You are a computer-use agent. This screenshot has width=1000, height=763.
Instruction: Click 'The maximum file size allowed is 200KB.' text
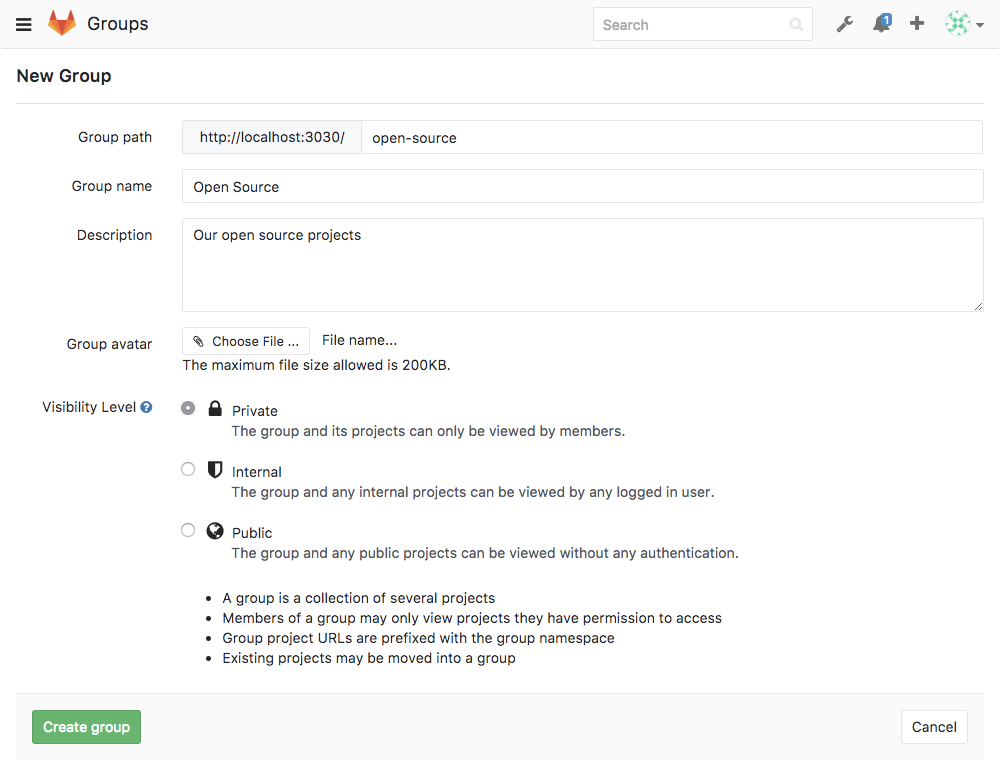point(316,365)
